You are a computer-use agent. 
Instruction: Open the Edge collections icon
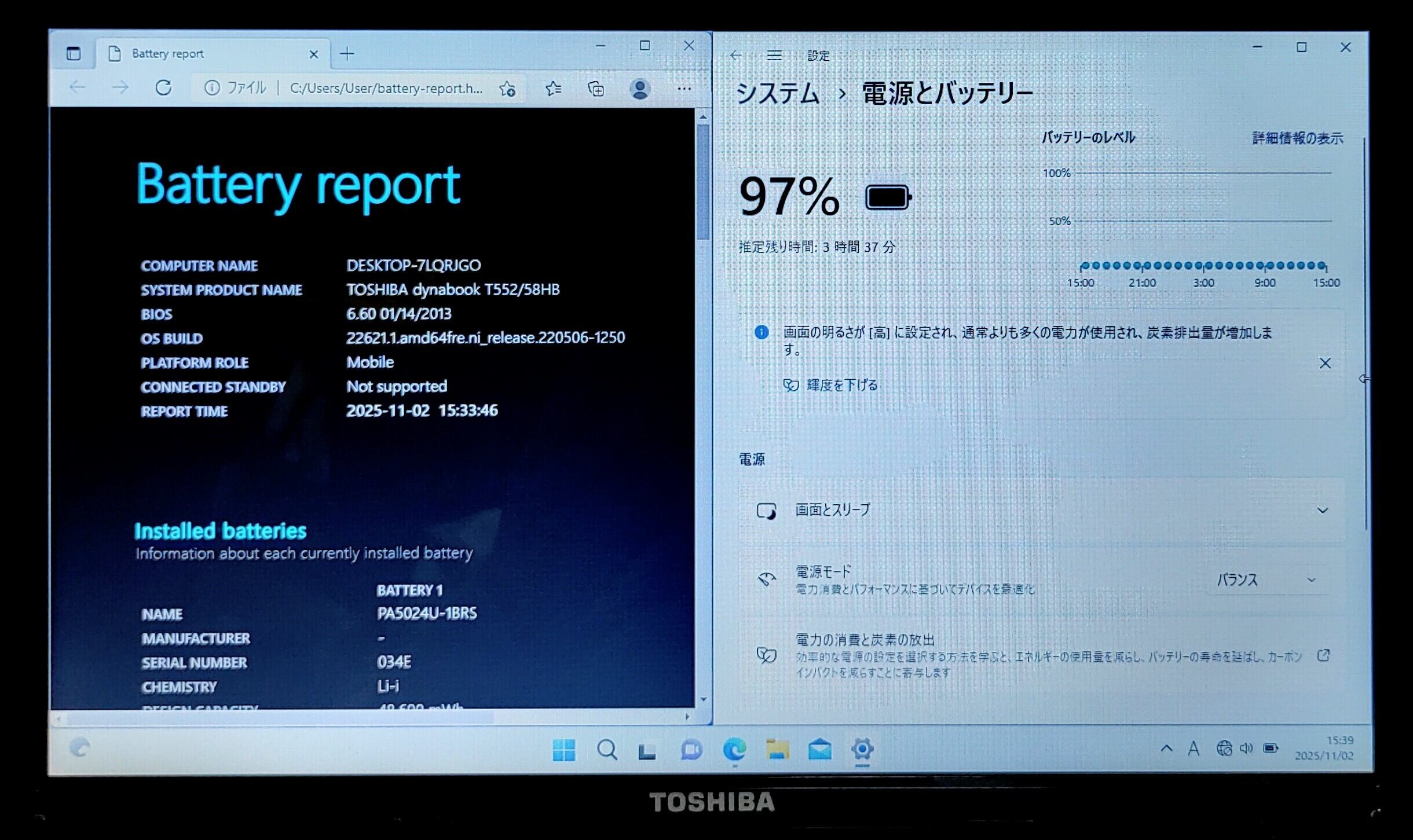pyautogui.click(x=596, y=89)
